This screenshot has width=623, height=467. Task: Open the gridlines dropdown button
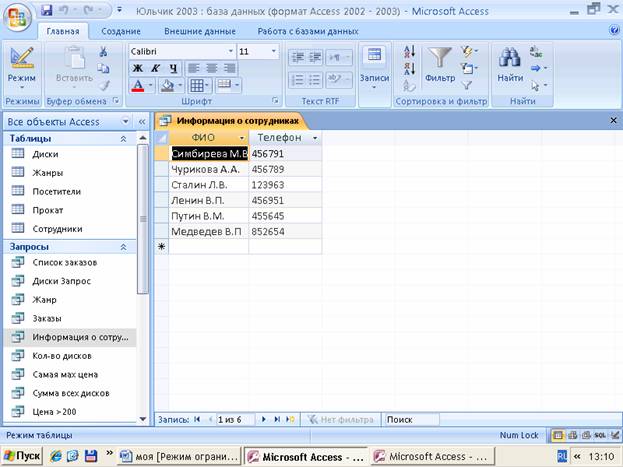click(x=199, y=85)
